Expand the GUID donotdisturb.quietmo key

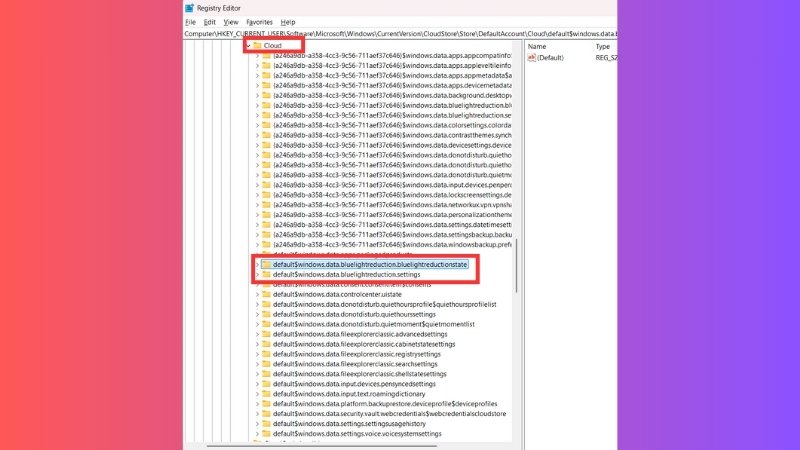tap(257, 174)
